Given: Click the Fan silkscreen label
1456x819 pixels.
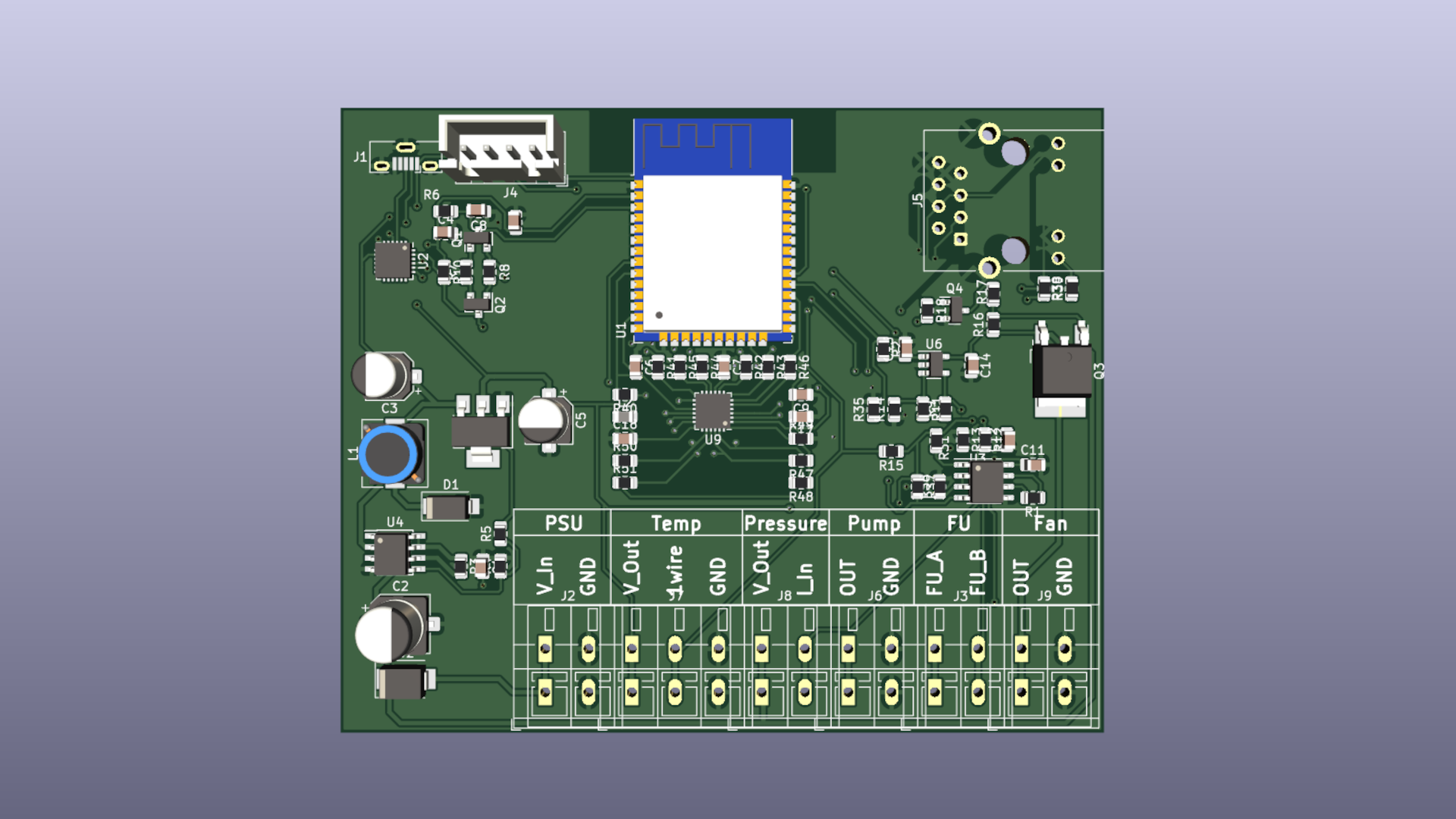Looking at the screenshot, I should point(1050,523).
